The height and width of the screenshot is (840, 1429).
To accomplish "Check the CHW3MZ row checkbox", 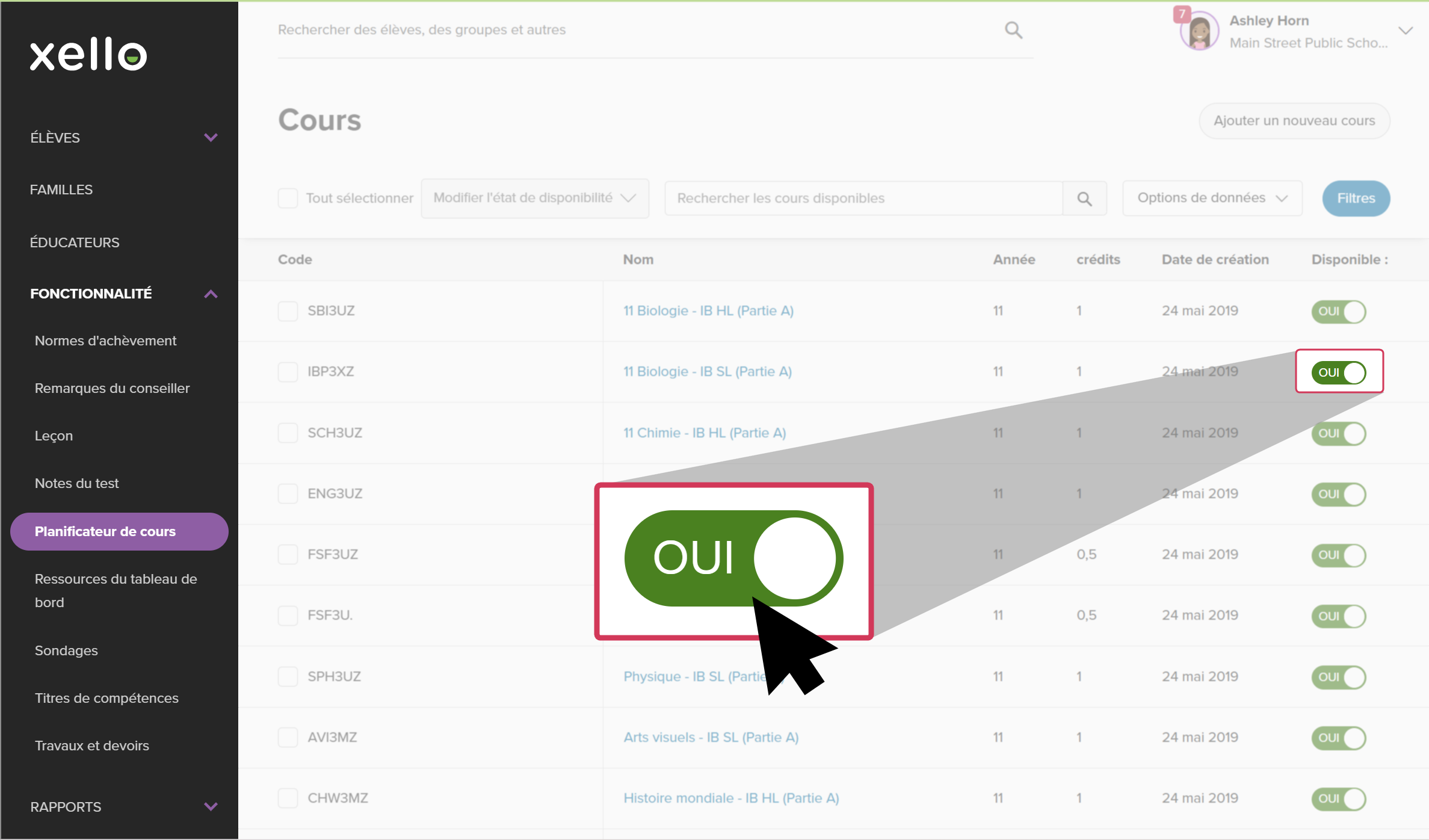I will 288,798.
